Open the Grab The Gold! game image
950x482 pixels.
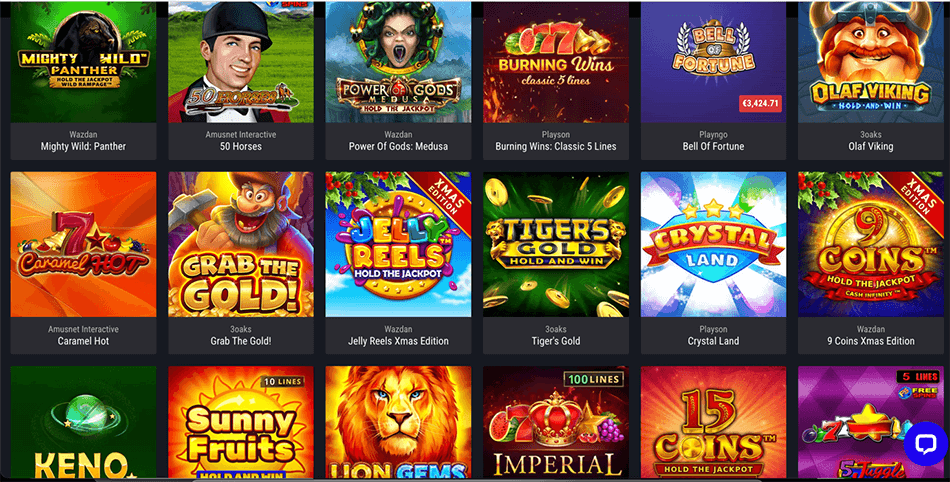click(x=241, y=244)
